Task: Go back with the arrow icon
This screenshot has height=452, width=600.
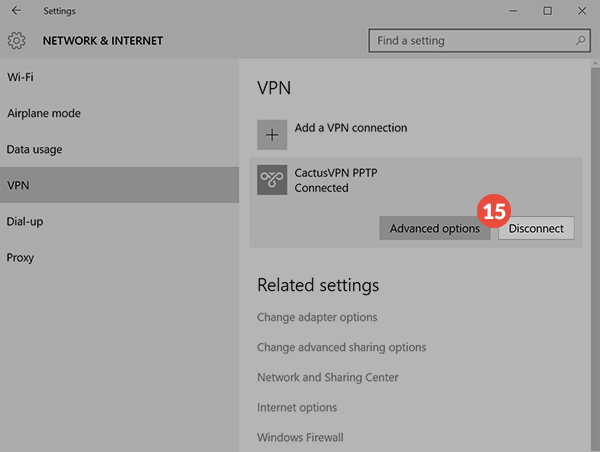Action: tap(16, 11)
